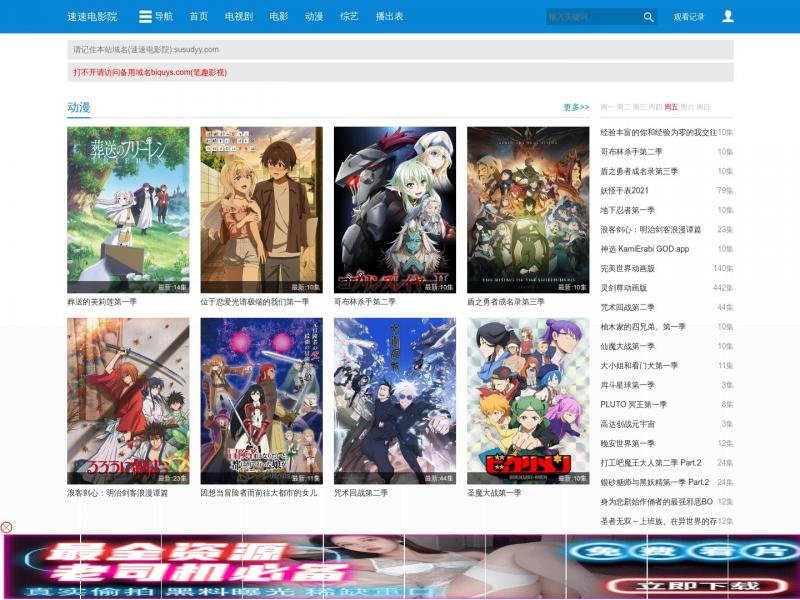This screenshot has height=600, width=800.
Task: Select the 周六 schedule tab
Action: 687,107
